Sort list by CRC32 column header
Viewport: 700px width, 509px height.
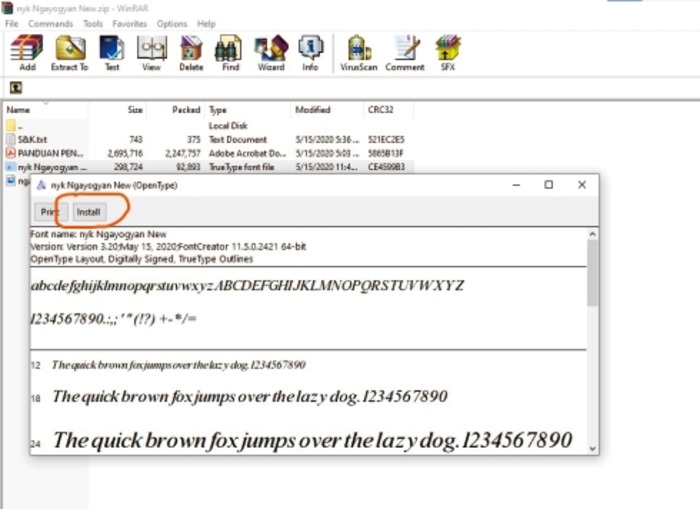coord(389,110)
